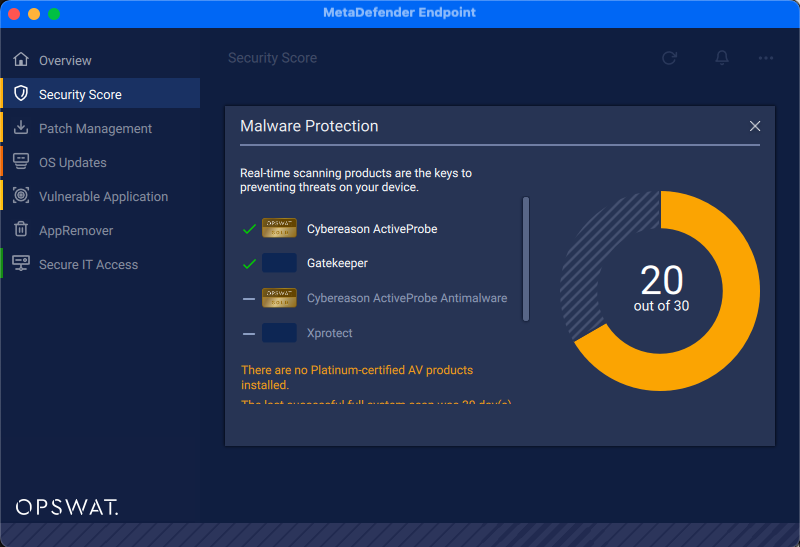Refresh the security score
Screen dimensions: 800x547
669,58
